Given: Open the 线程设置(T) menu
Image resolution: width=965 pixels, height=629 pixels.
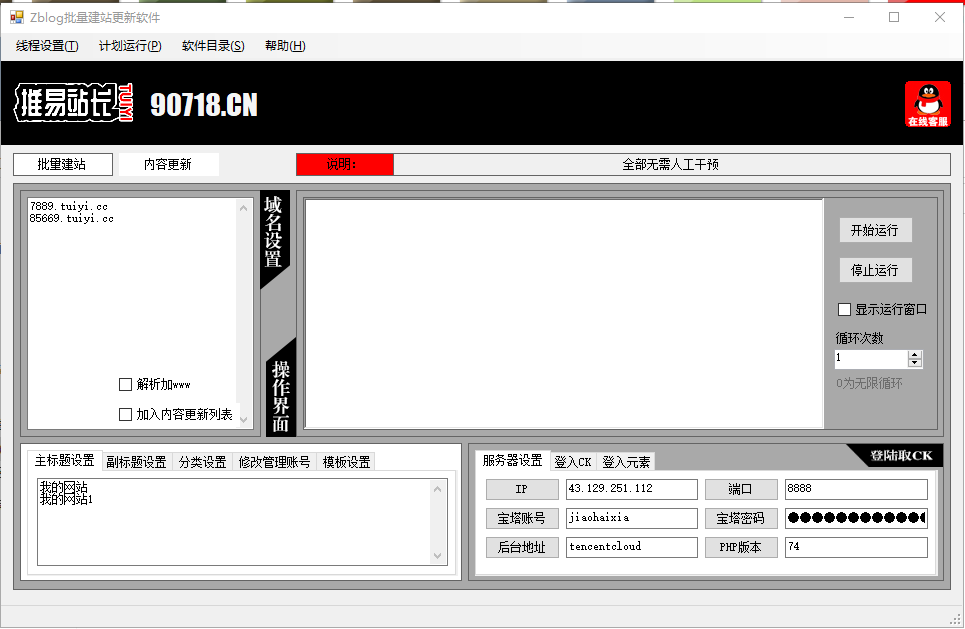Looking at the screenshot, I should coord(47,46).
